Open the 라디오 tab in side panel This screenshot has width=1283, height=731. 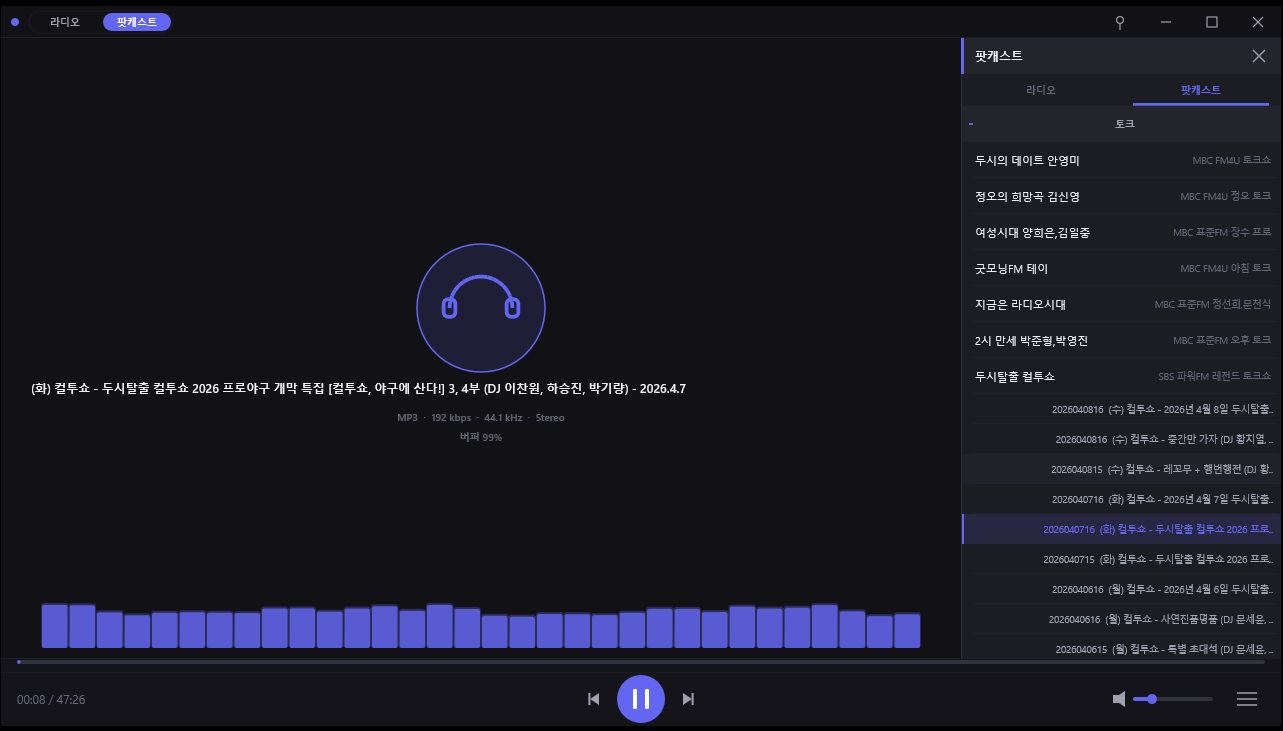(x=1040, y=90)
